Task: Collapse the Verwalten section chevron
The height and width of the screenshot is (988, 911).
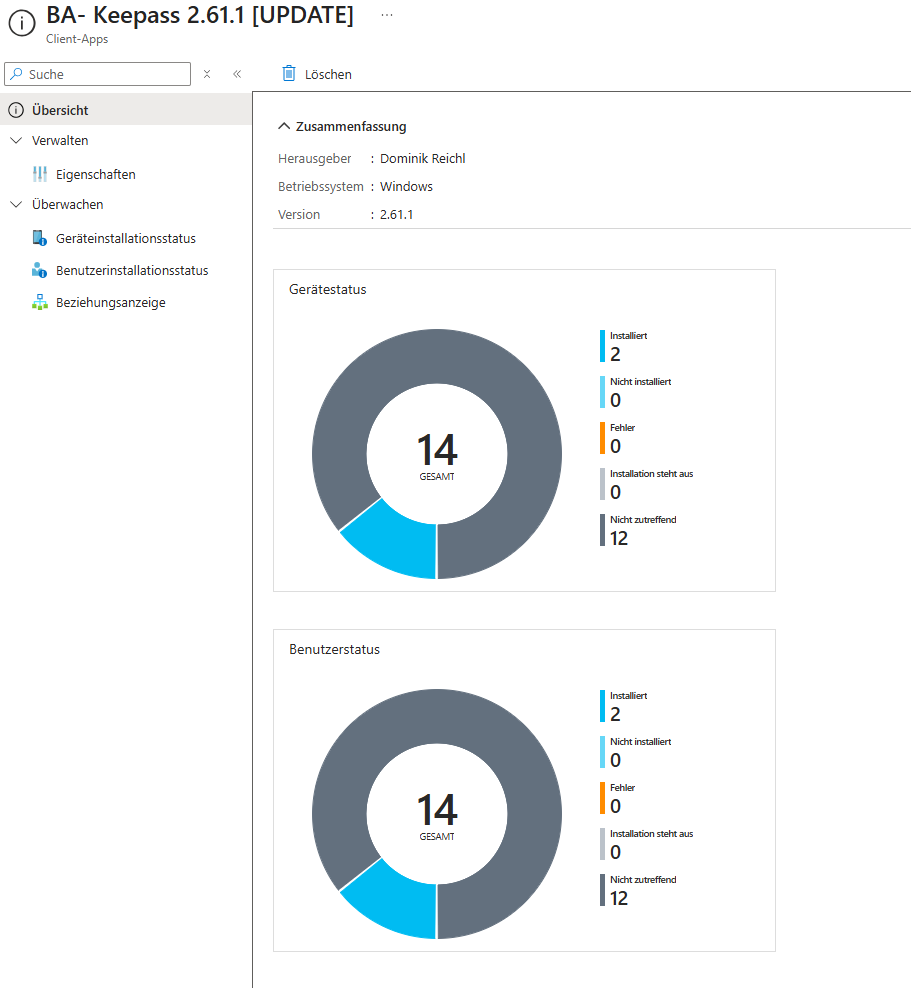Action: 16,141
